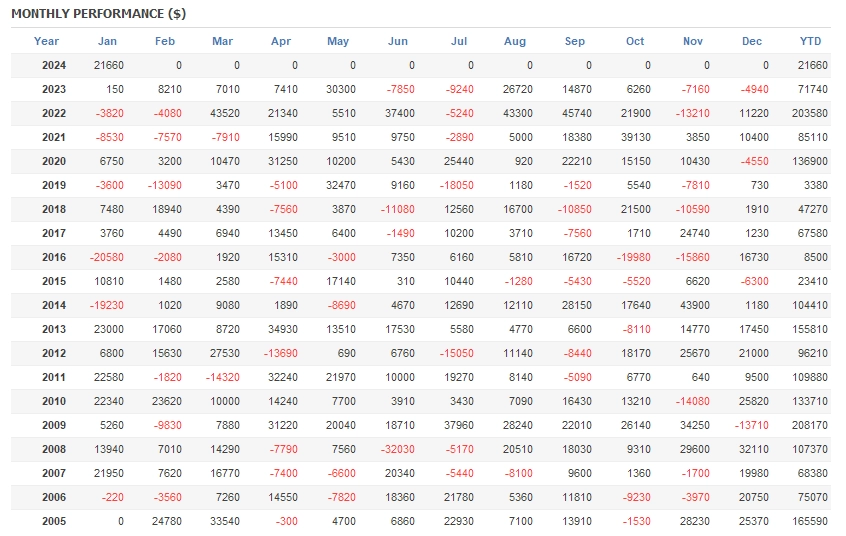The height and width of the screenshot is (536, 846).
Task: Click 2022 YTD value 203580
Action: (809, 113)
